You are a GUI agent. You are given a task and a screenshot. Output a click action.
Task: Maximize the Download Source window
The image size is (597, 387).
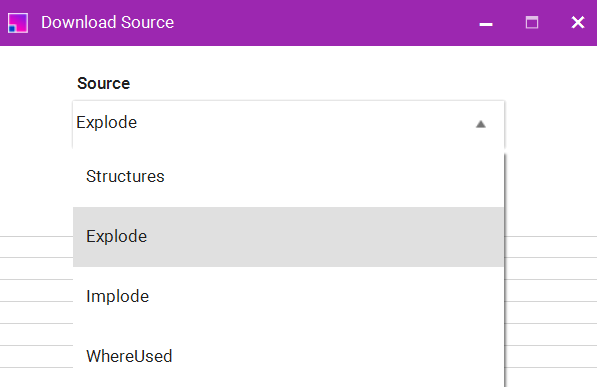[532, 23]
